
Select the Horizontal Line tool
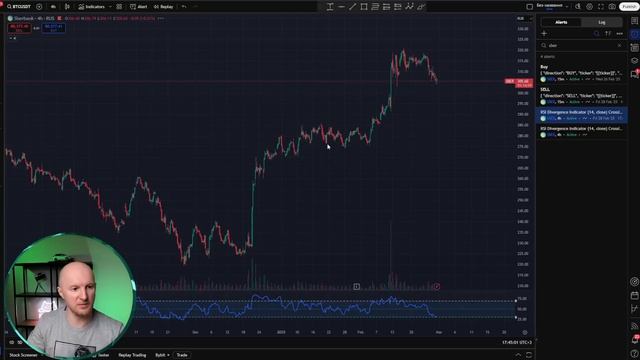[341, 7]
